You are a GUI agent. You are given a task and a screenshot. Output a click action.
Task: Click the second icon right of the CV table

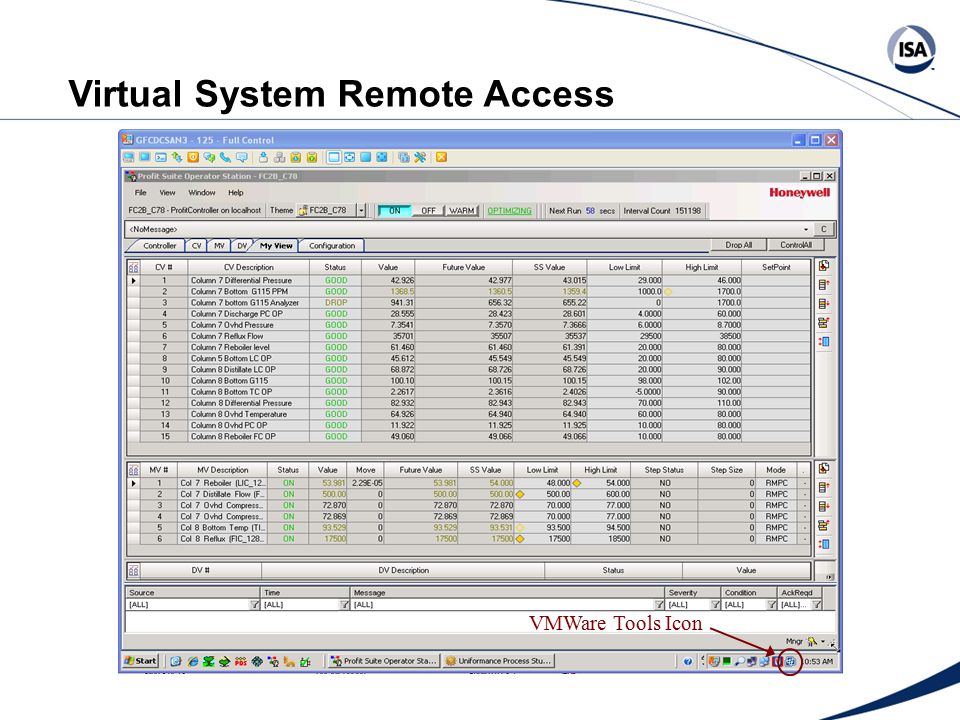coord(824,285)
